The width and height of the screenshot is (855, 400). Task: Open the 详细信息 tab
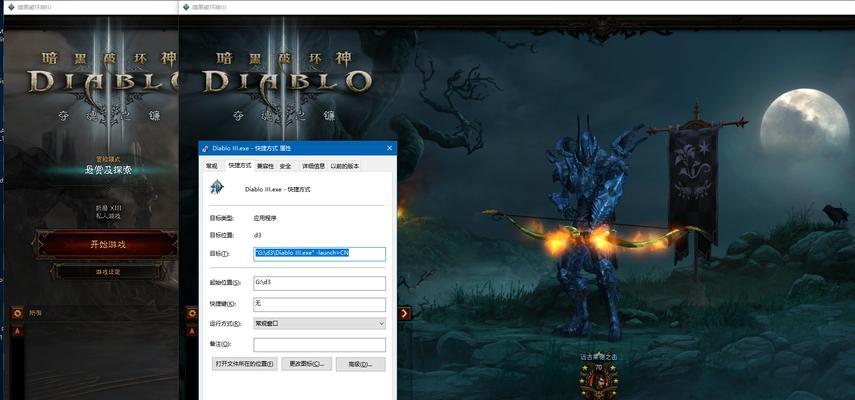coord(314,166)
